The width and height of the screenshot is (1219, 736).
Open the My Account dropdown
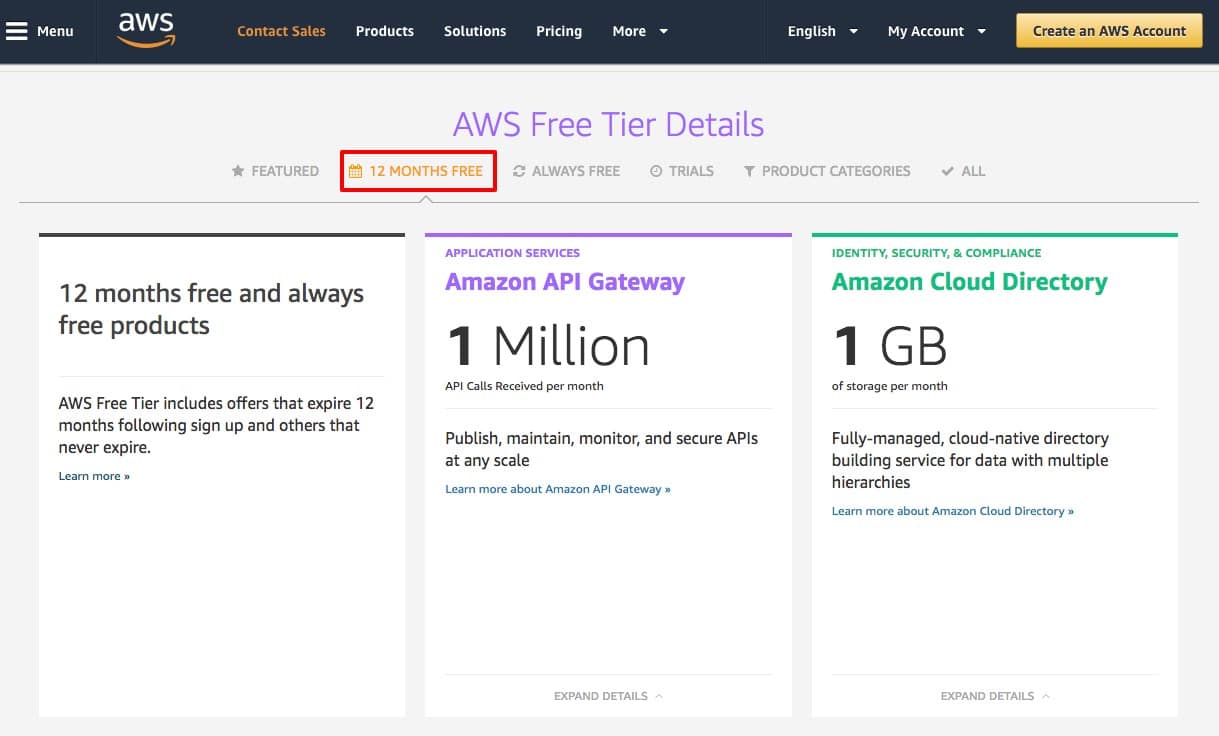pyautogui.click(x=936, y=31)
